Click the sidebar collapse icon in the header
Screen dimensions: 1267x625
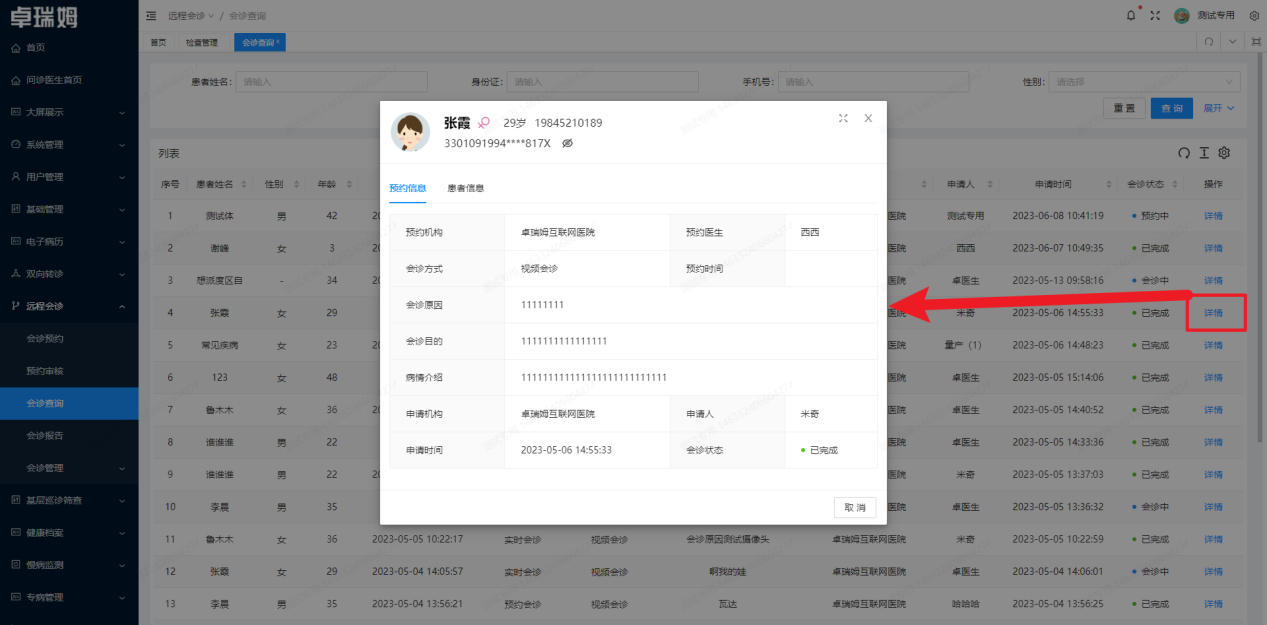(151, 16)
